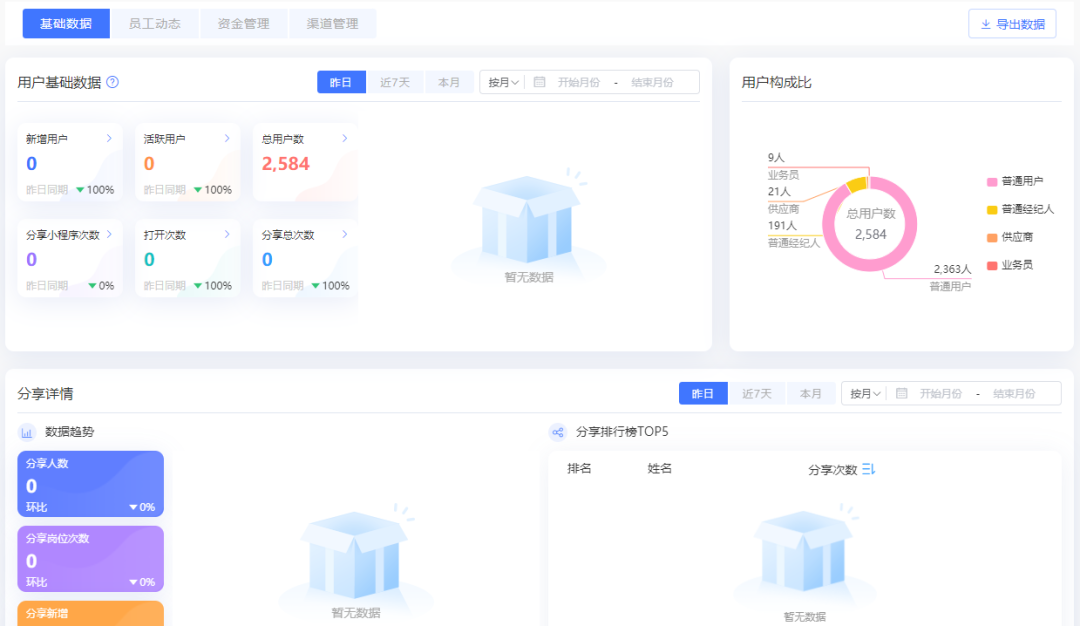Image resolution: width=1080 pixels, height=626 pixels.
Task: Select 近7天 in 分享详情 filter
Action: pos(756,393)
